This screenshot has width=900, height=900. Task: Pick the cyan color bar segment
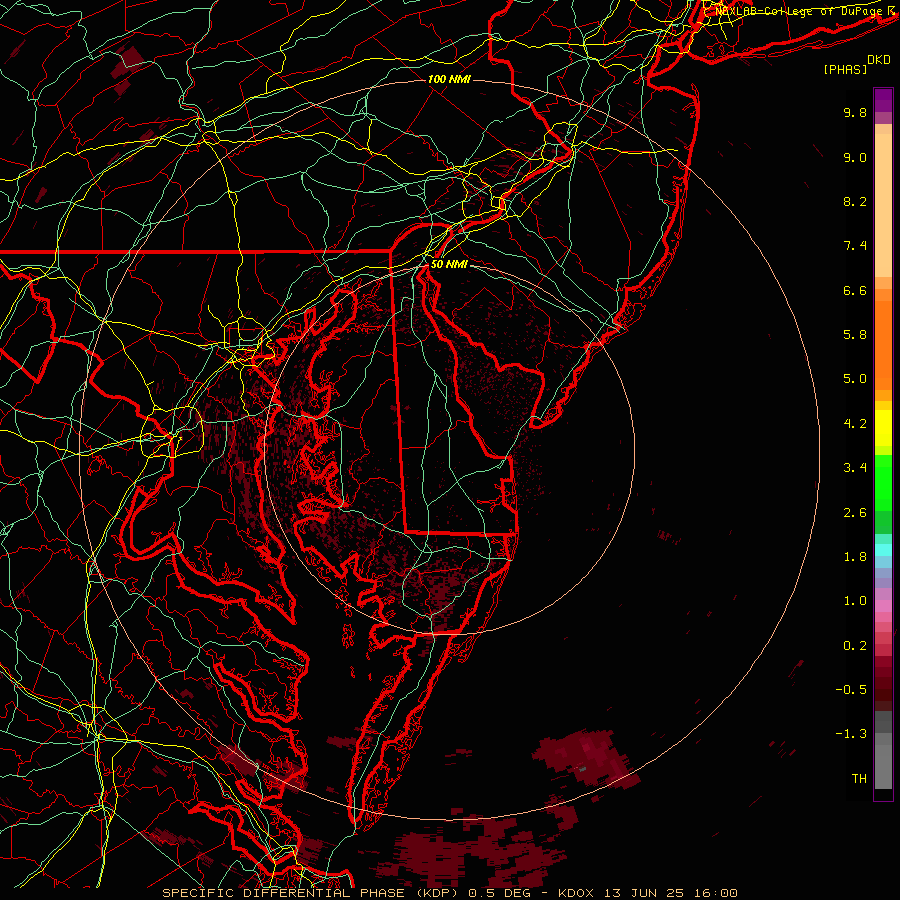point(883,550)
